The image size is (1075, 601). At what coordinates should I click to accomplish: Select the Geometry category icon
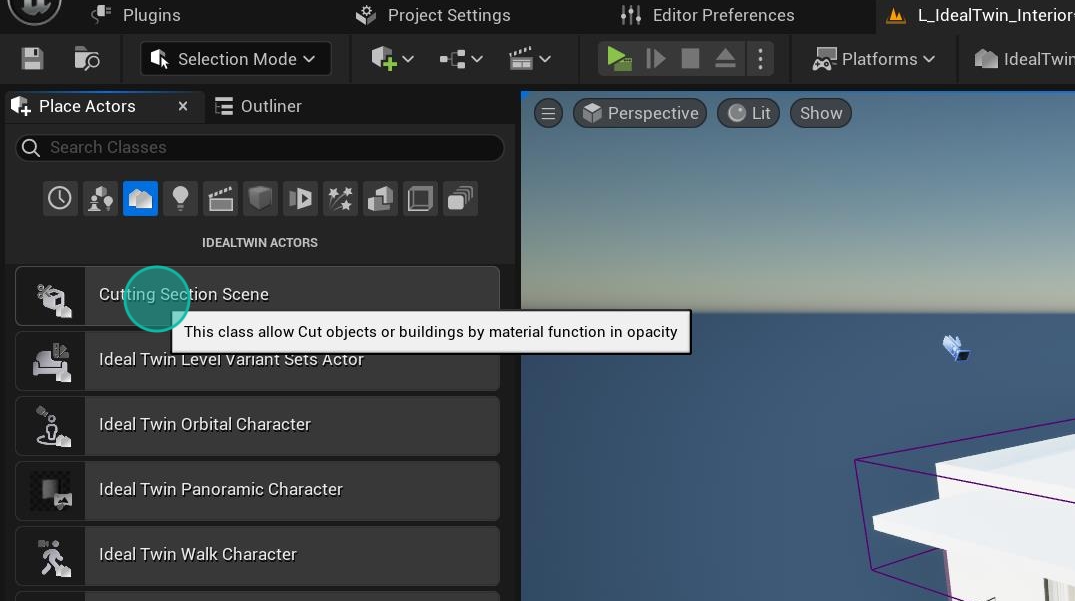(x=381, y=199)
